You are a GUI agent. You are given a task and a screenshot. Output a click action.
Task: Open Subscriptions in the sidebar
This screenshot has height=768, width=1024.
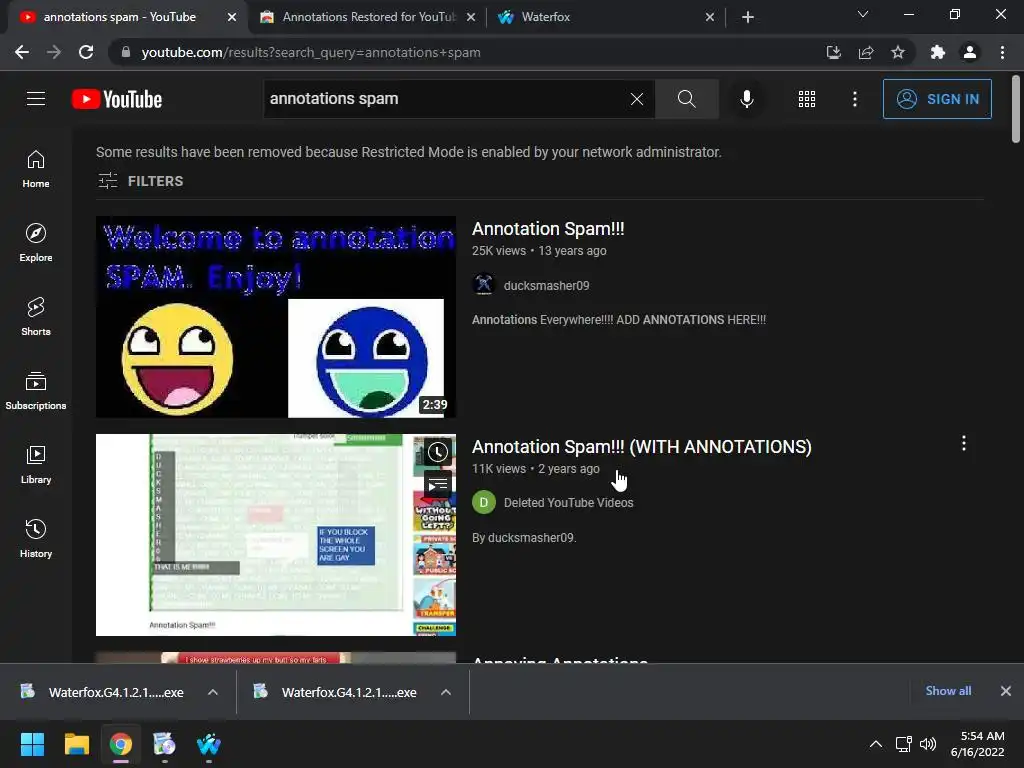36,391
